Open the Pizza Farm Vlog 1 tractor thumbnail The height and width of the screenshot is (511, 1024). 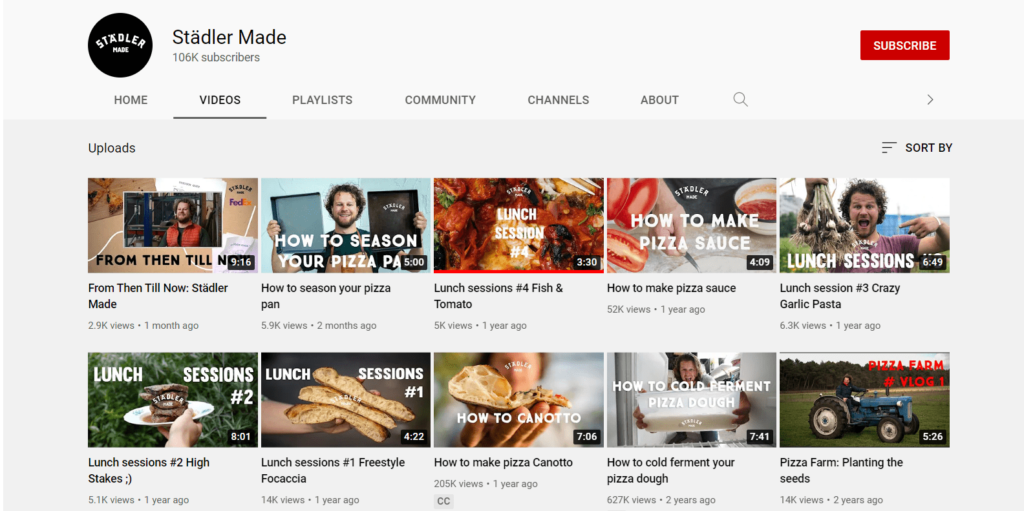tap(865, 400)
